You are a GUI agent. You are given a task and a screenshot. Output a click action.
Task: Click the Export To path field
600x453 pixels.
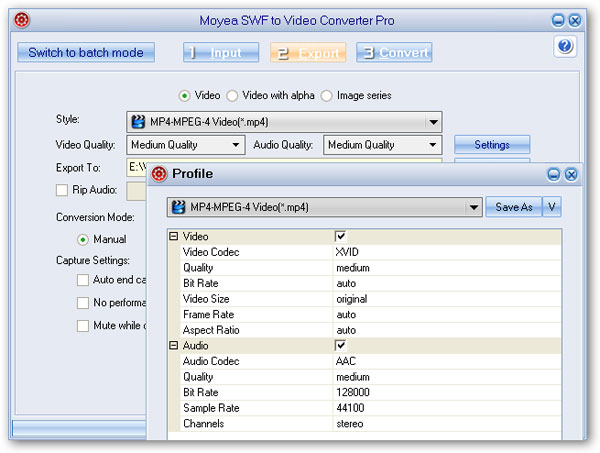(137, 167)
